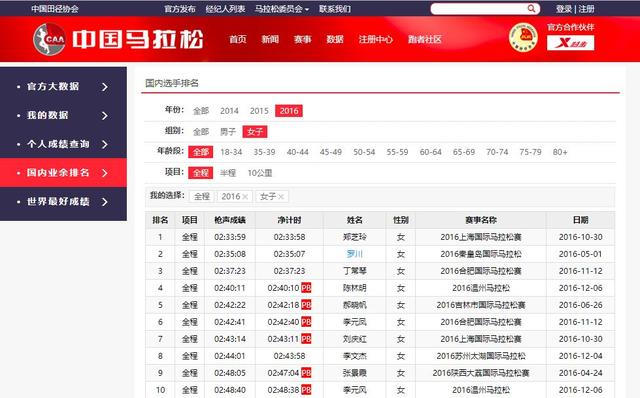Click 官方发布 top link
640x398 pixels.
180,9
